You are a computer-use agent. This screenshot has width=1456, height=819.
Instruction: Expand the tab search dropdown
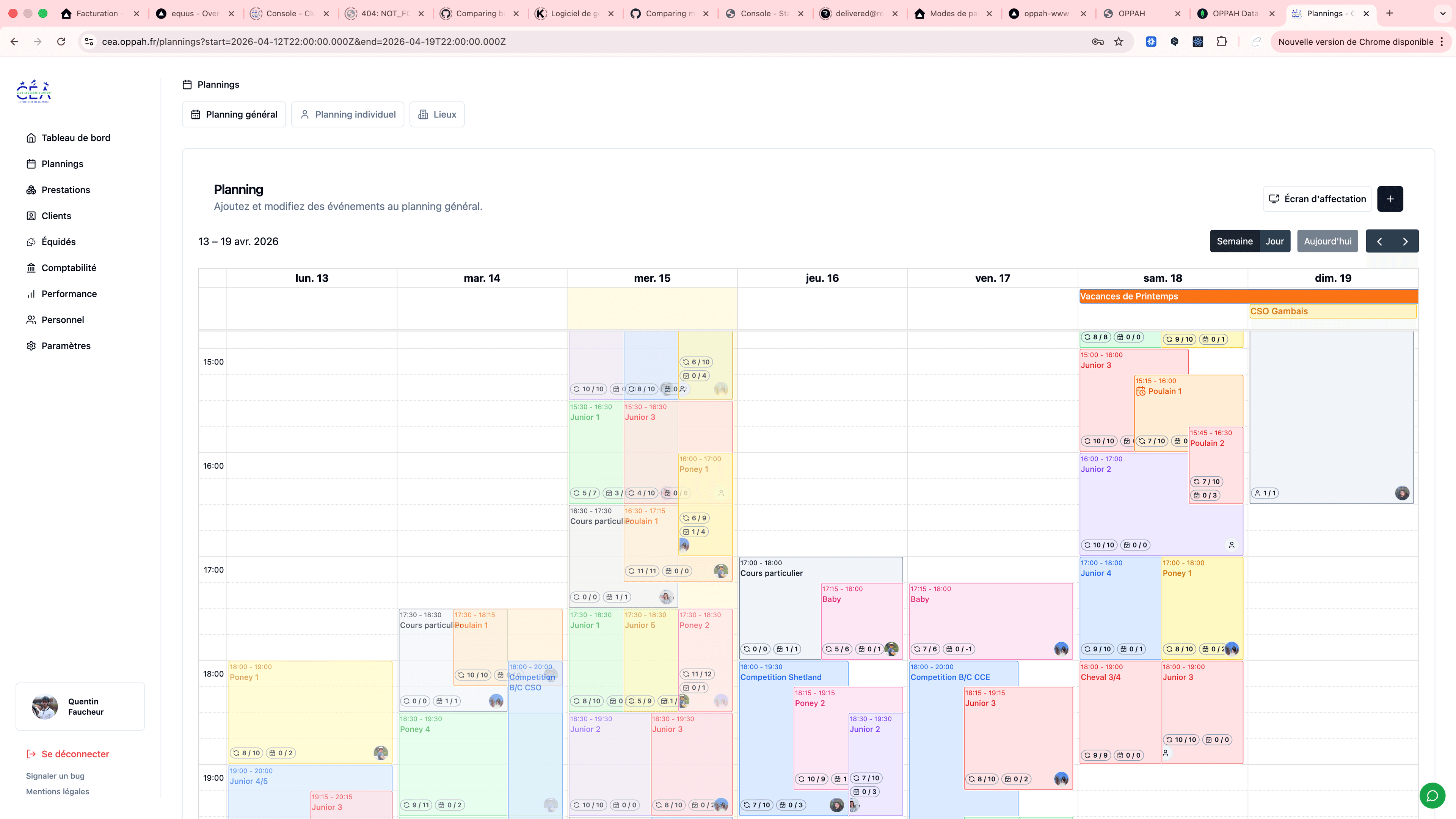coord(1442,13)
